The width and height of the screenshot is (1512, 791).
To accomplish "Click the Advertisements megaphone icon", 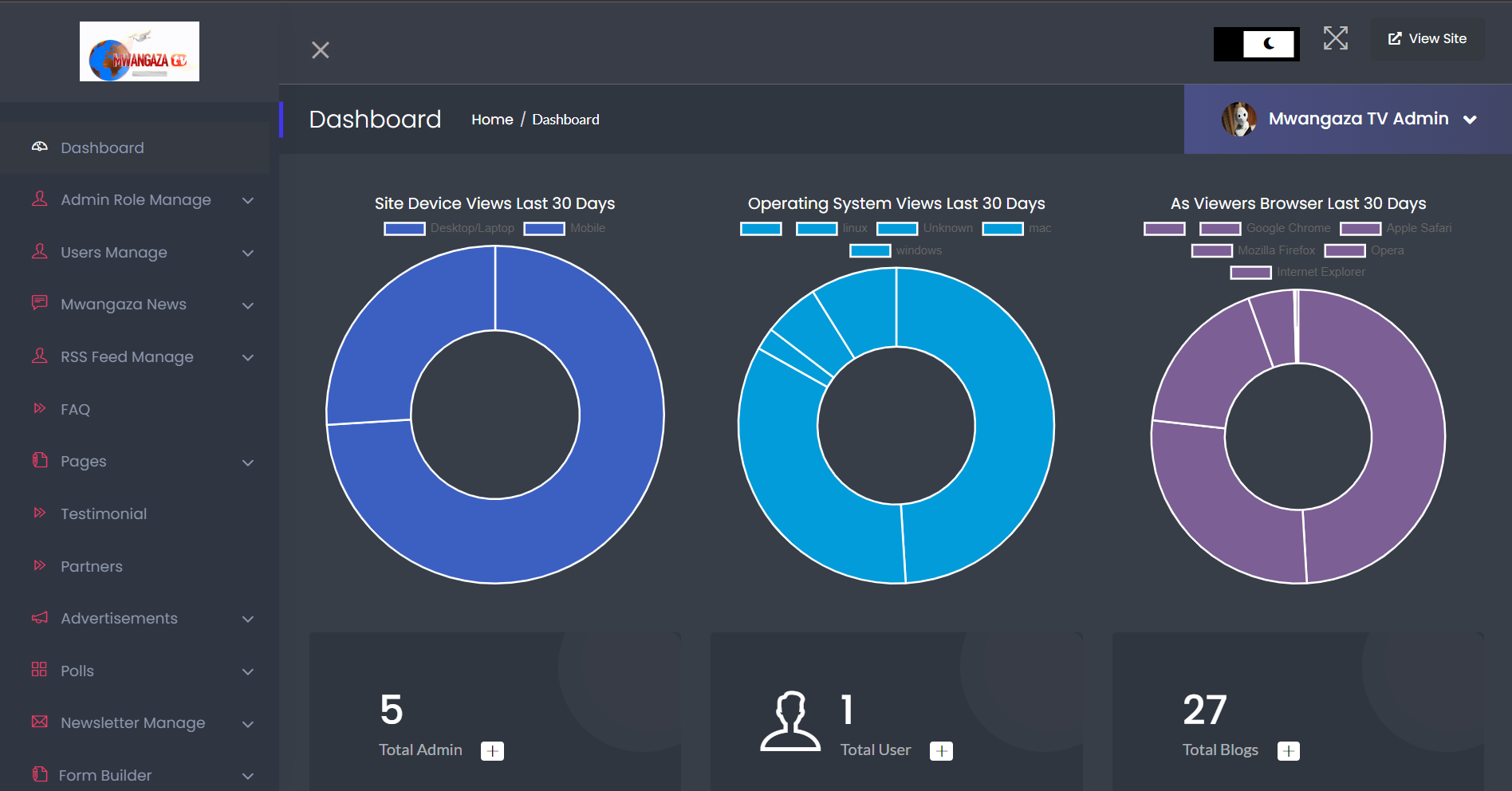I will click(40, 617).
